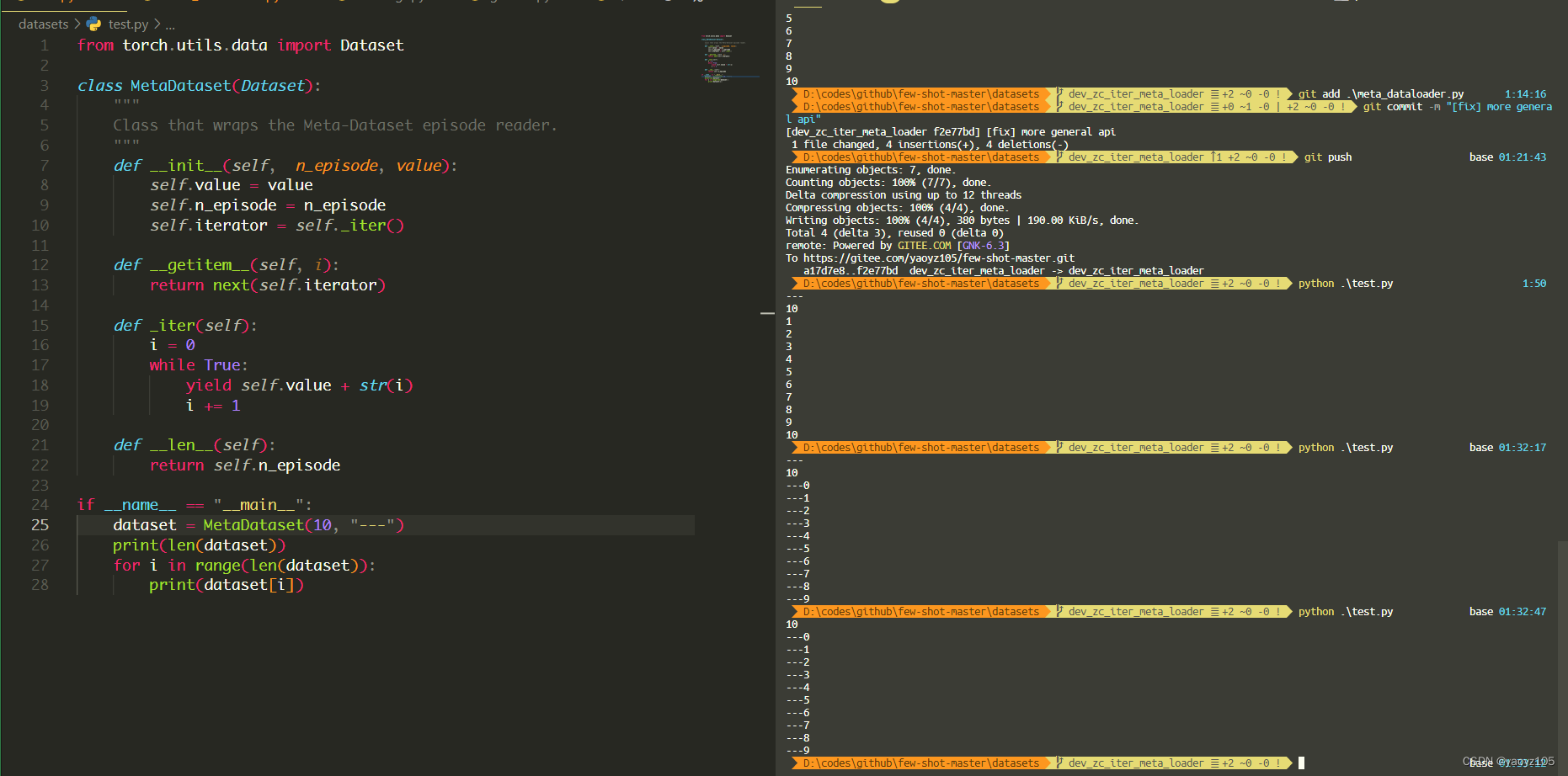Click the 01:32:47 timestamp in terminal
The image size is (1568, 776).
pos(1522,612)
